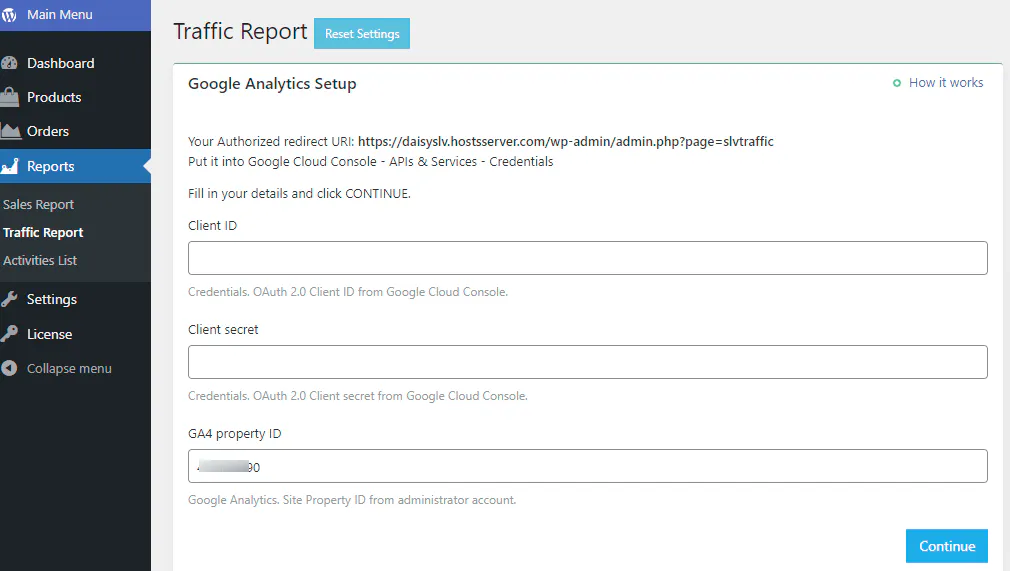Click into the Client secret field

click(x=587, y=362)
